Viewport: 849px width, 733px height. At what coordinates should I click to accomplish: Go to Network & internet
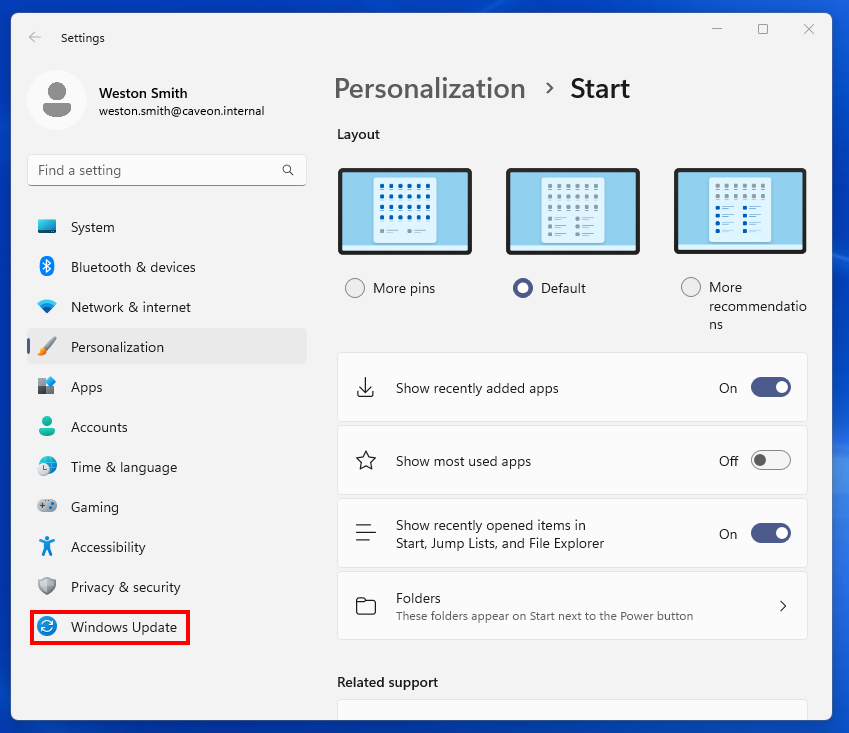(x=167, y=307)
